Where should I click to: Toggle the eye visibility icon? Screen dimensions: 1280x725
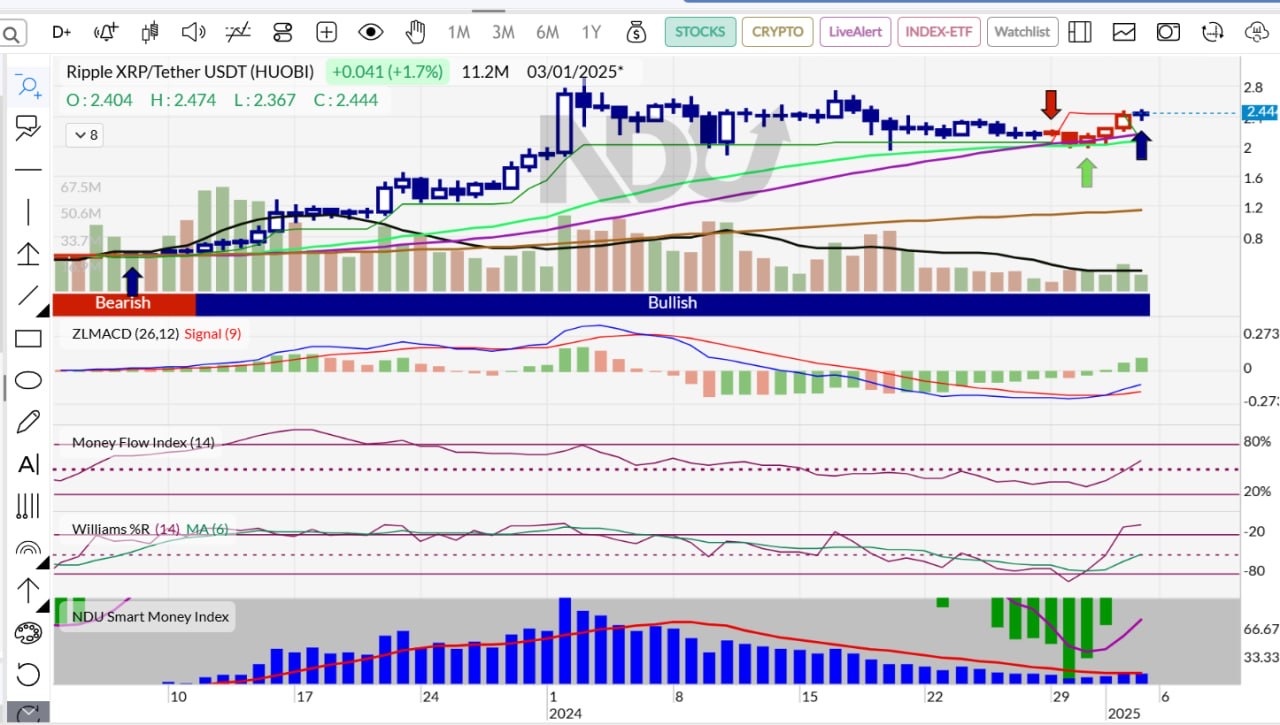point(371,32)
